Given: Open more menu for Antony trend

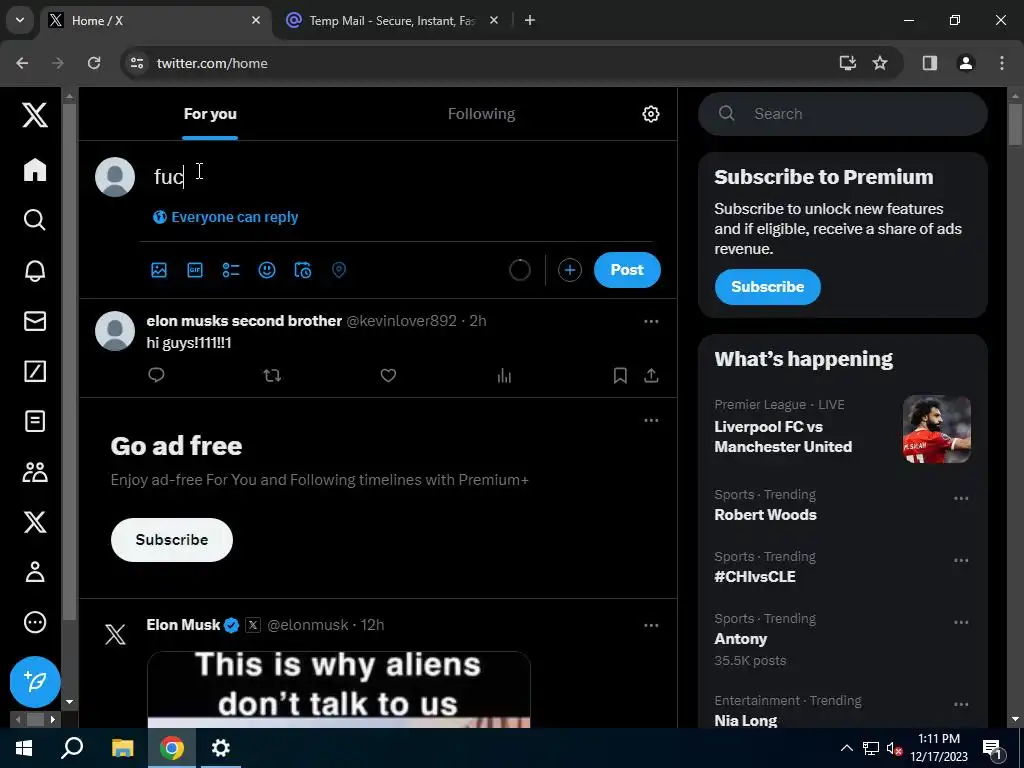Looking at the screenshot, I should 961,622.
